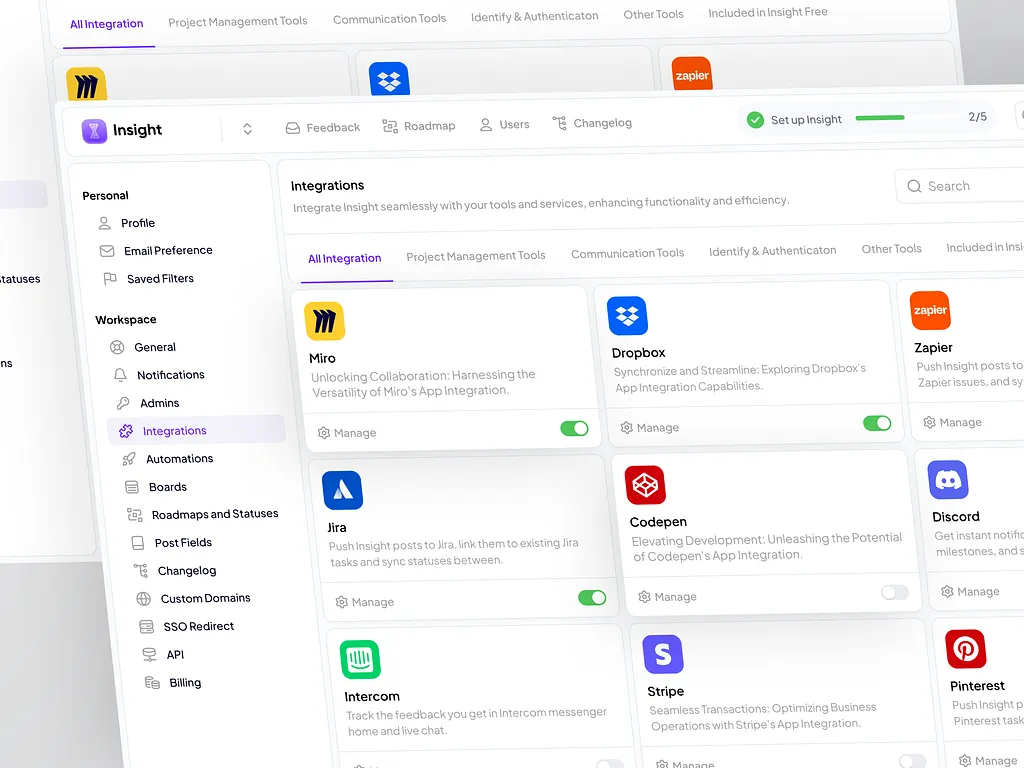Screen dimensions: 1024x768
Task: Click the Set up Insight progress bar
Action: click(x=880, y=118)
